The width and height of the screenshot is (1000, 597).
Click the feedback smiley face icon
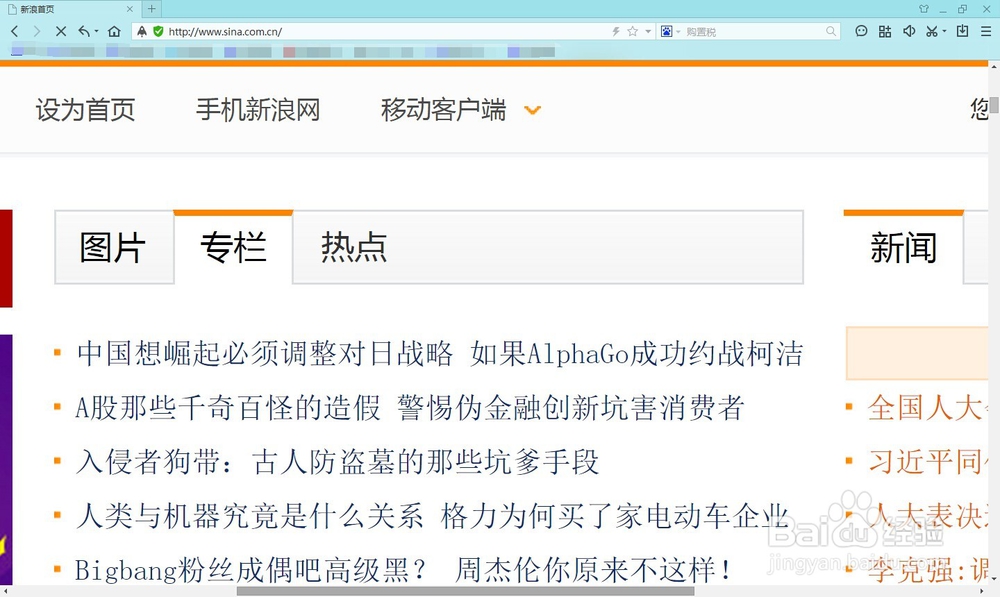point(862,31)
